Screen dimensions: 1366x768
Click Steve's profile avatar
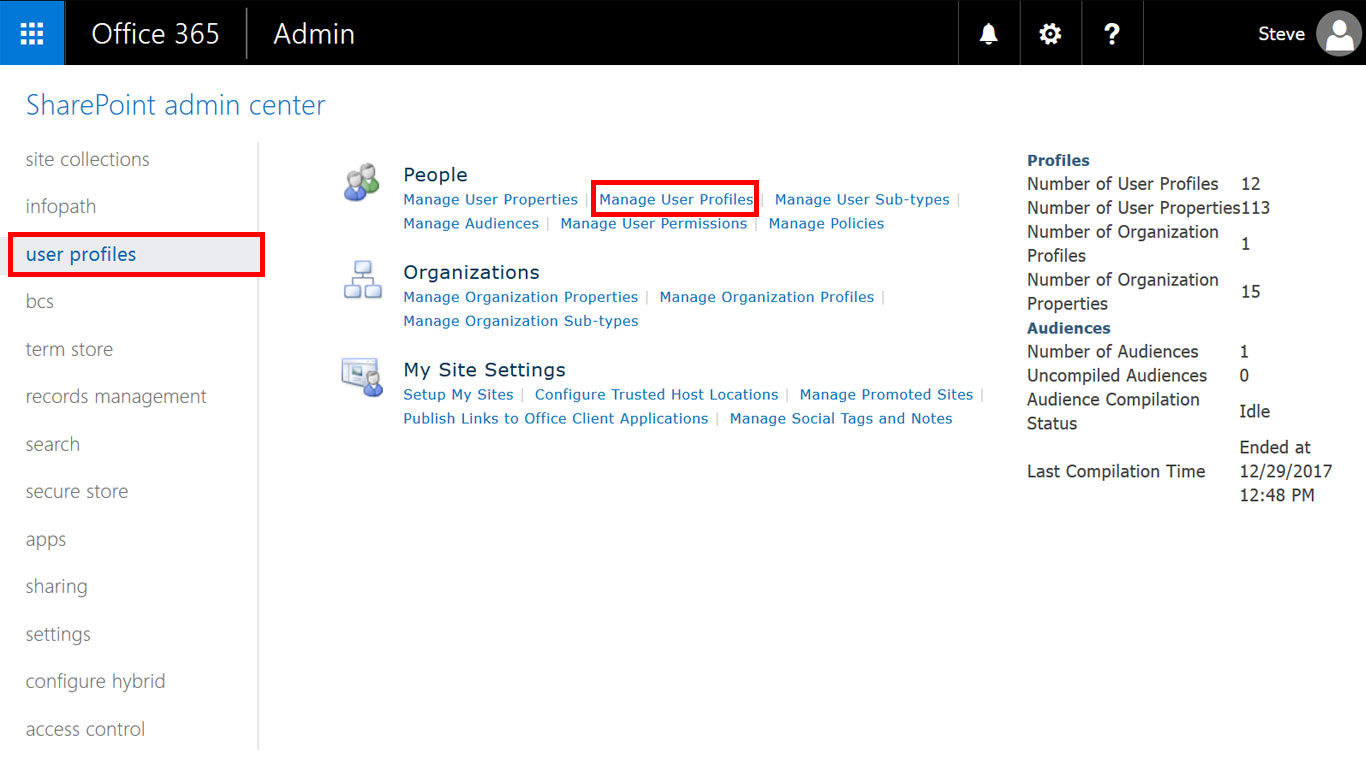coord(1338,34)
